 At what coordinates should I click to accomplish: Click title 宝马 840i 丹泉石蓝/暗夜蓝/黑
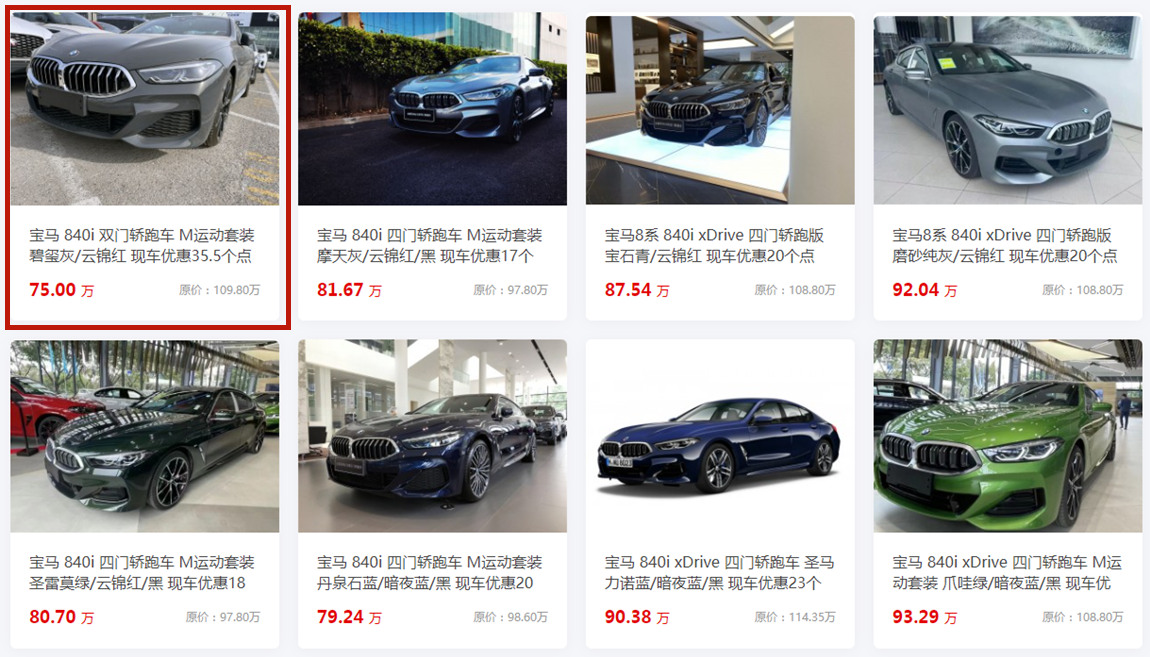coord(429,573)
